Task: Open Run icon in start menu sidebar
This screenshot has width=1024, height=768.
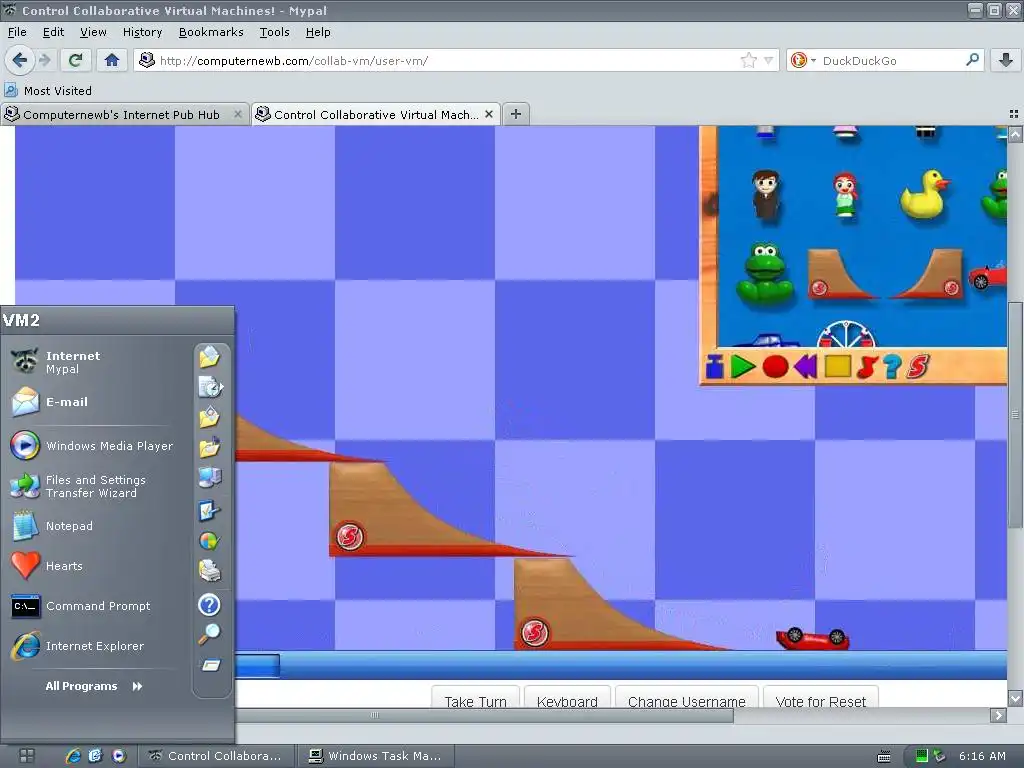Action: [x=210, y=665]
